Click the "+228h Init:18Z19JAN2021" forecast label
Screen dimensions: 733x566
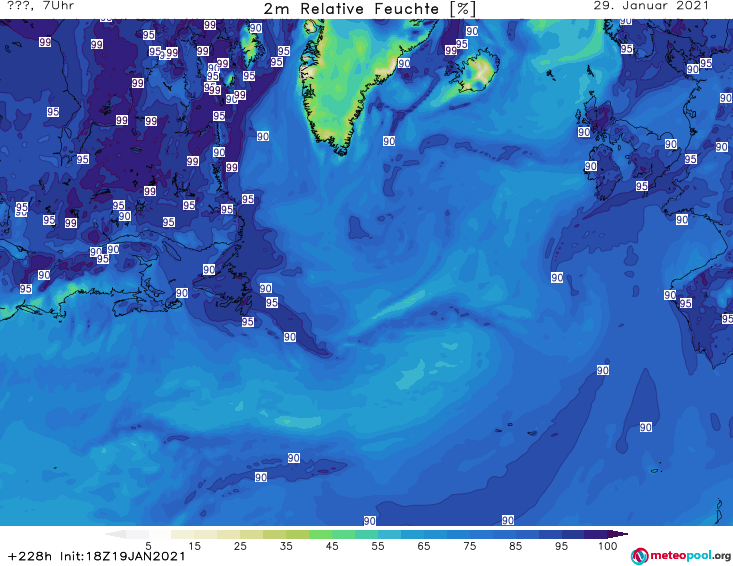pos(97,557)
